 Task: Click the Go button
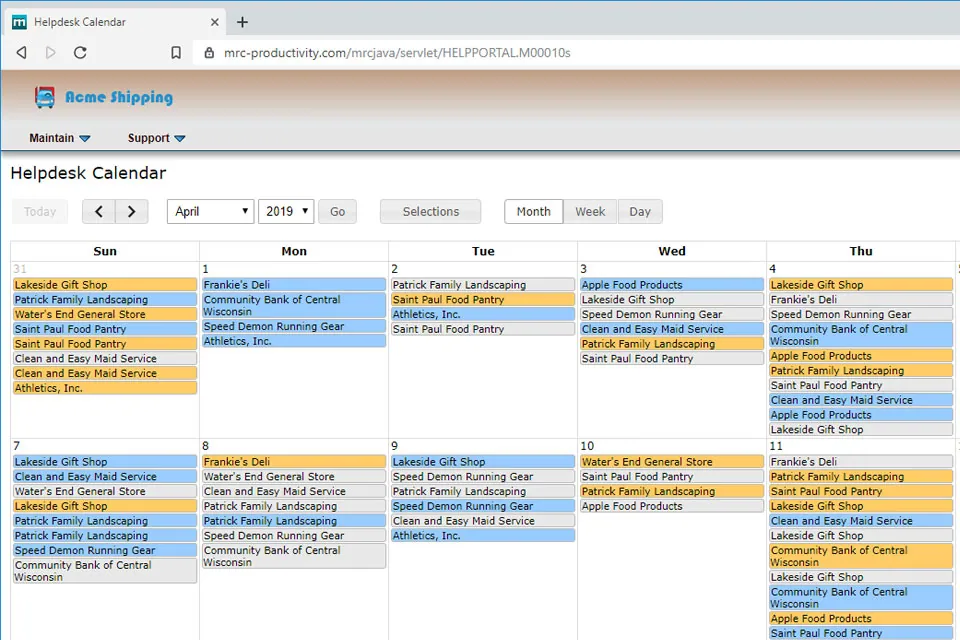(337, 212)
